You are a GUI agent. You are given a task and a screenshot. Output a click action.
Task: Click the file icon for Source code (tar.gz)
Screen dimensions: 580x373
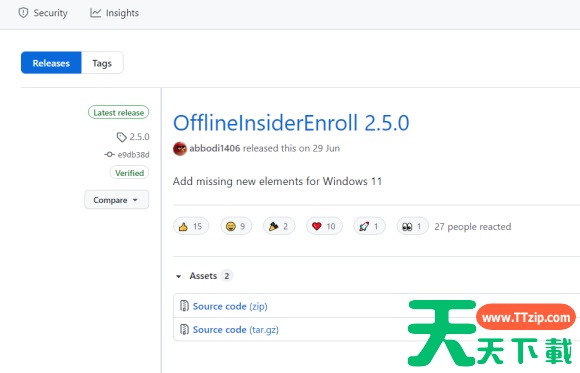184,329
